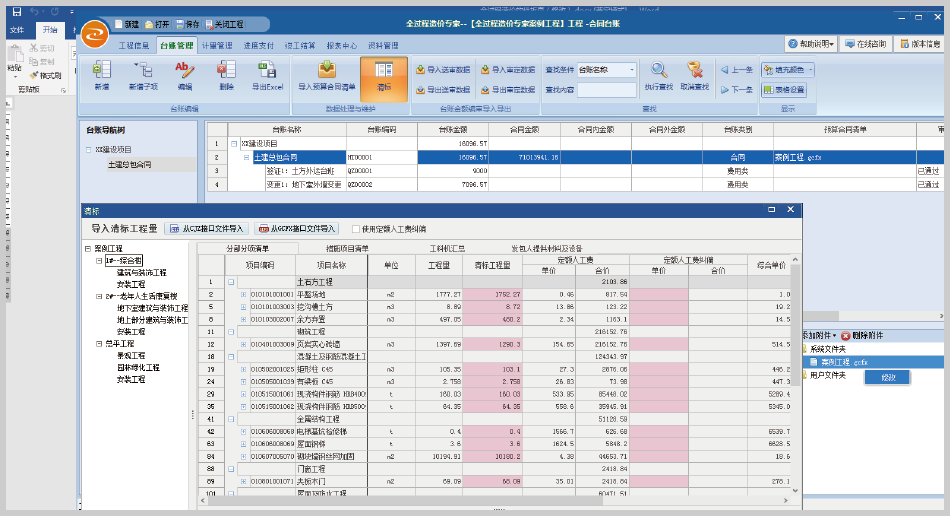
Task: Switch to the 计量管理 ribbon tab
Action: click(x=216, y=46)
